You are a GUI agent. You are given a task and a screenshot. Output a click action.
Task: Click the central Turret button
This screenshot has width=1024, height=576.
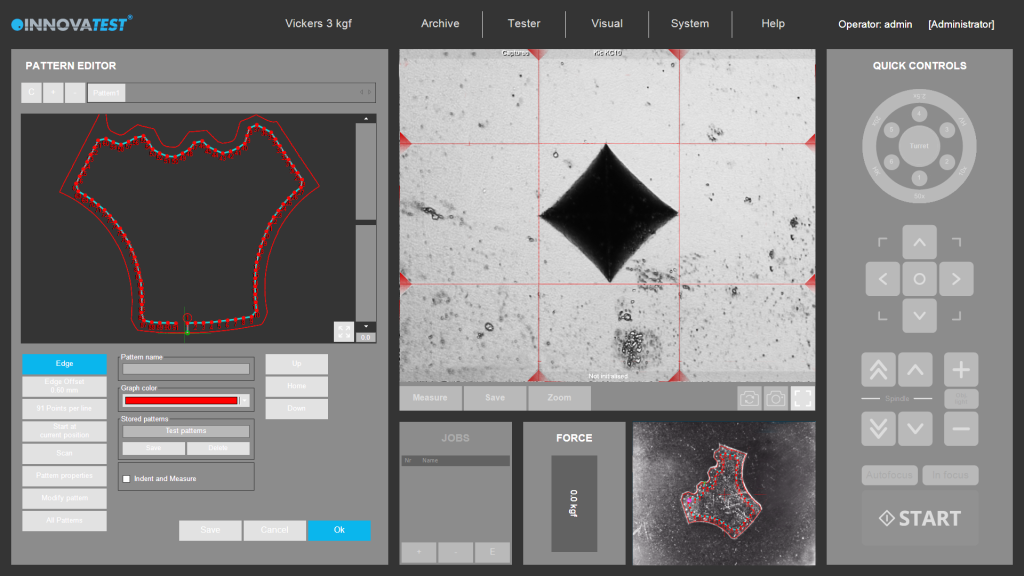919,146
